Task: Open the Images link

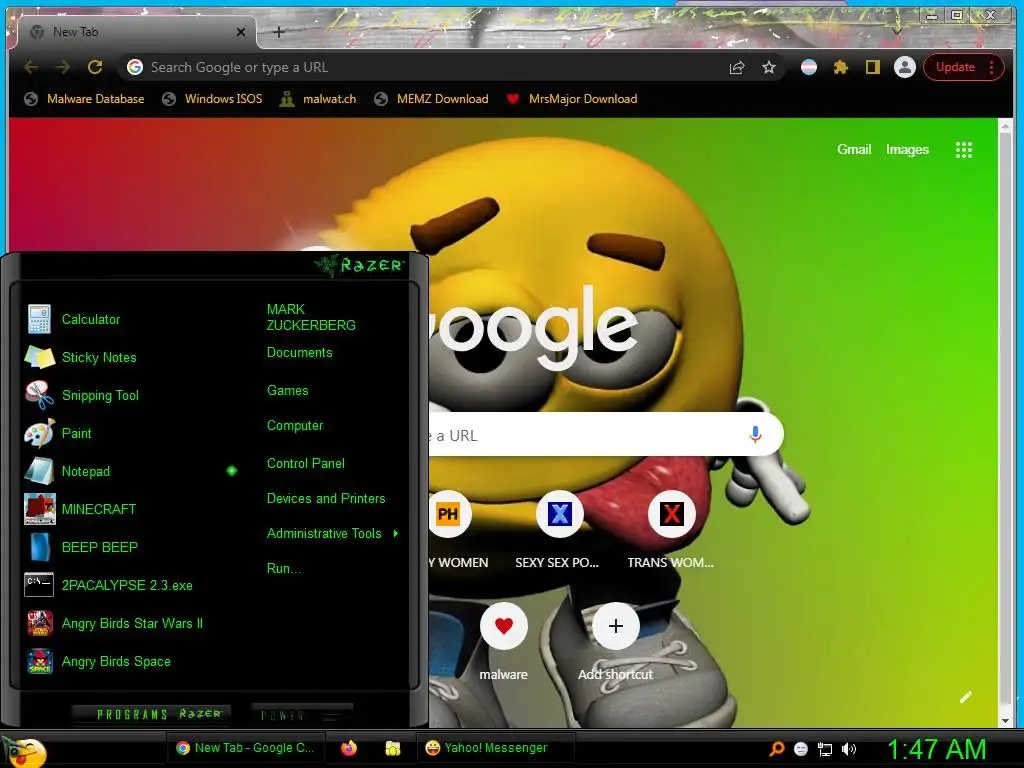Action: [x=907, y=150]
